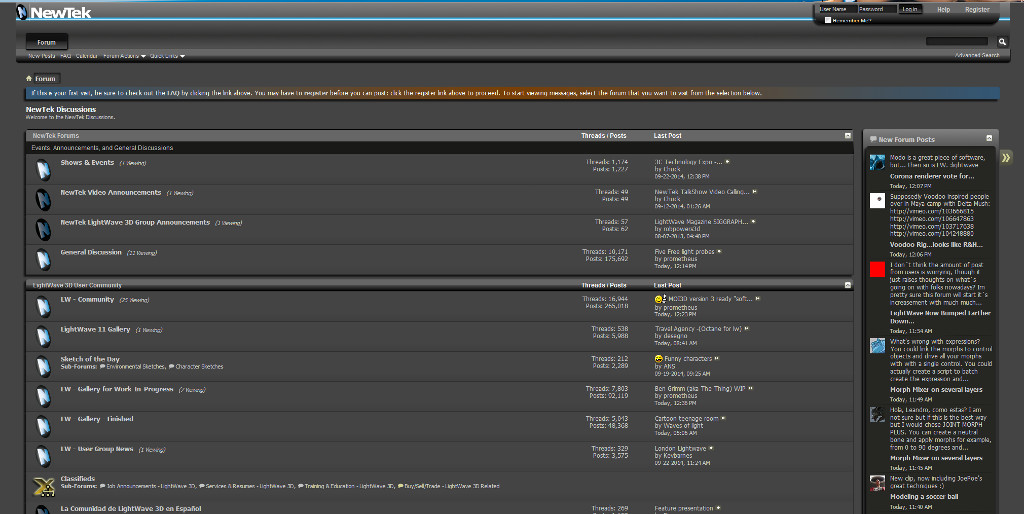1024x514 pixels.
Task: Click LightWave 11 Gallery forum icon
Action: click(x=43, y=336)
